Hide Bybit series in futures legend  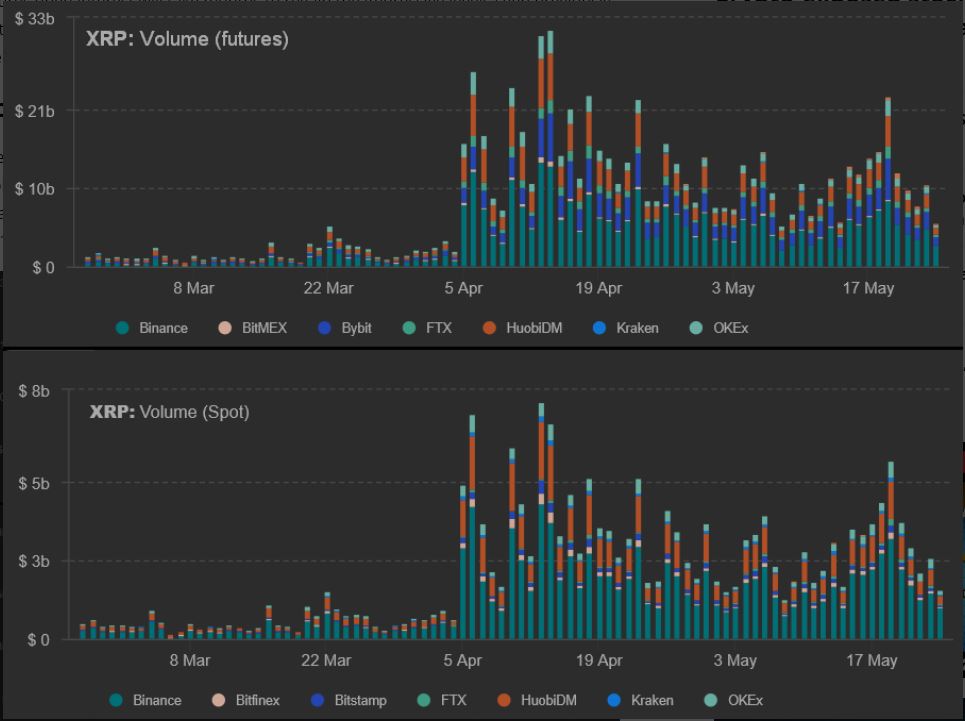click(x=346, y=328)
